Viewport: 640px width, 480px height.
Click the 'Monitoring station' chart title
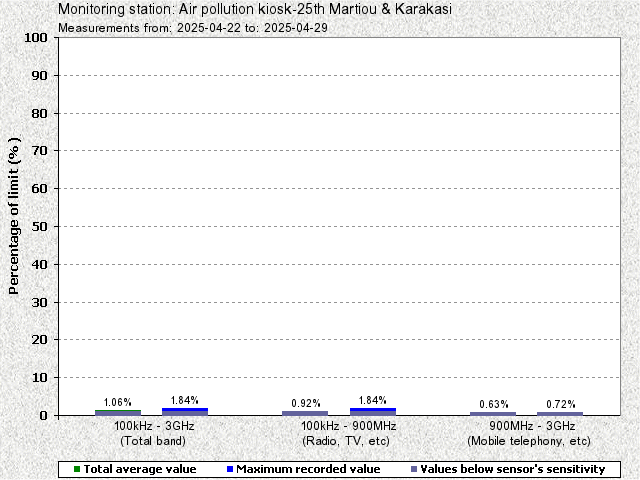[255, 9]
